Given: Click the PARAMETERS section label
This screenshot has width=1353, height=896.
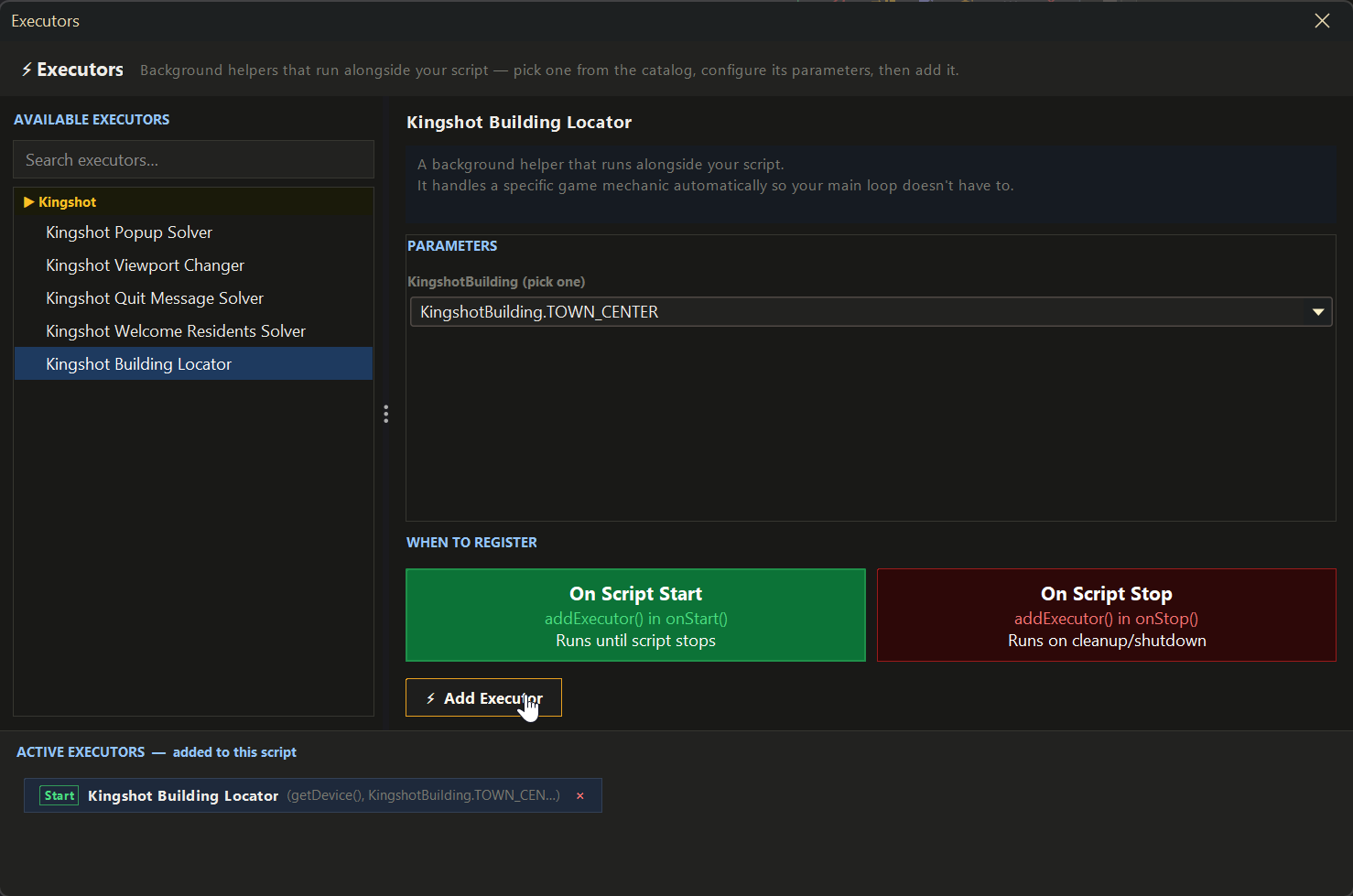Looking at the screenshot, I should tap(452, 246).
